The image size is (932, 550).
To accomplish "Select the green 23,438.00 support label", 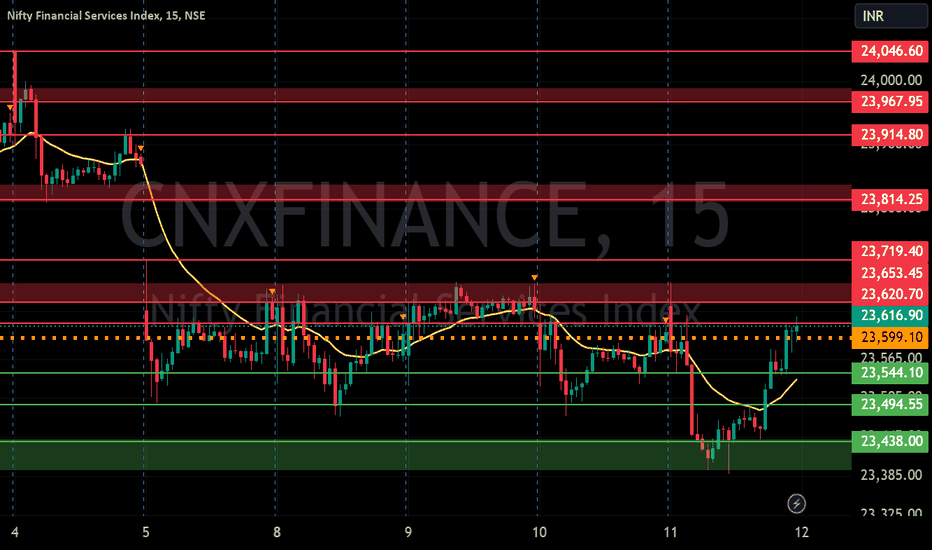I will tap(890, 441).
